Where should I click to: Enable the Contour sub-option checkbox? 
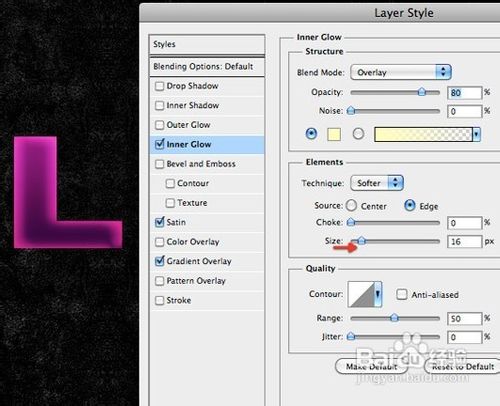(x=170, y=183)
